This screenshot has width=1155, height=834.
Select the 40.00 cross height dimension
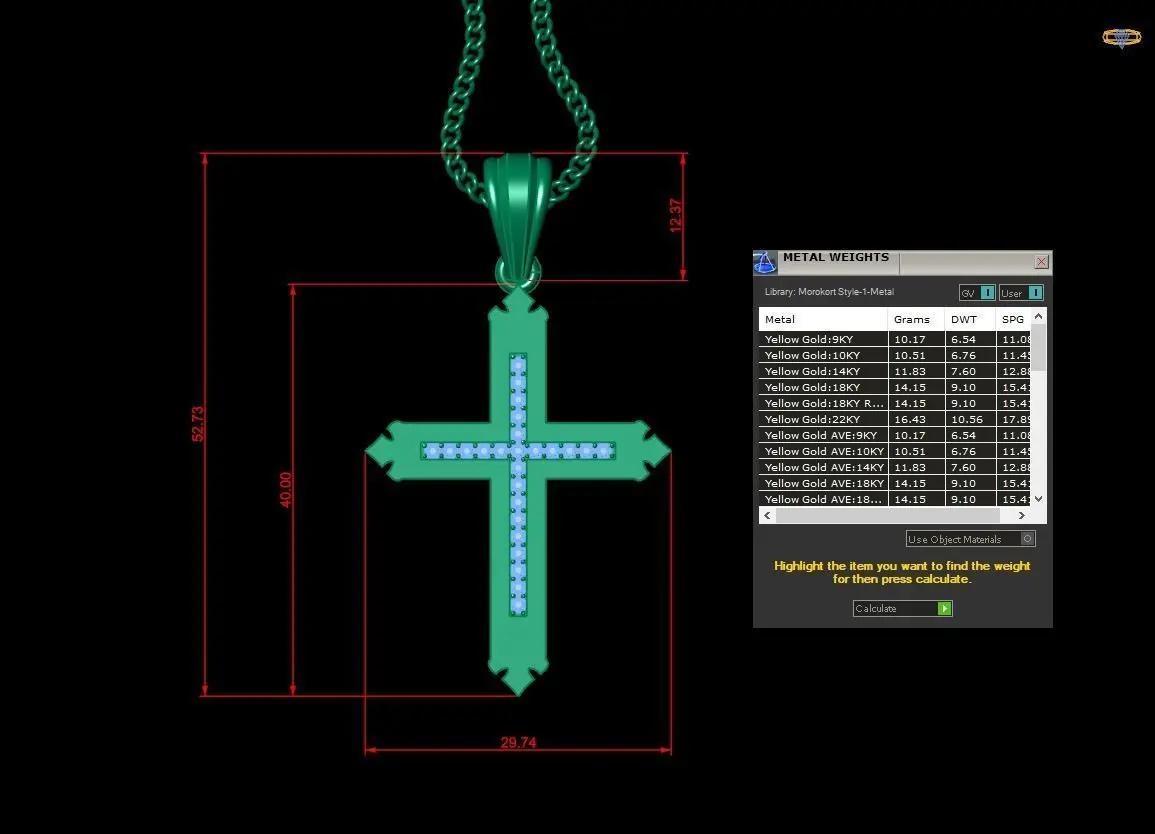point(286,489)
